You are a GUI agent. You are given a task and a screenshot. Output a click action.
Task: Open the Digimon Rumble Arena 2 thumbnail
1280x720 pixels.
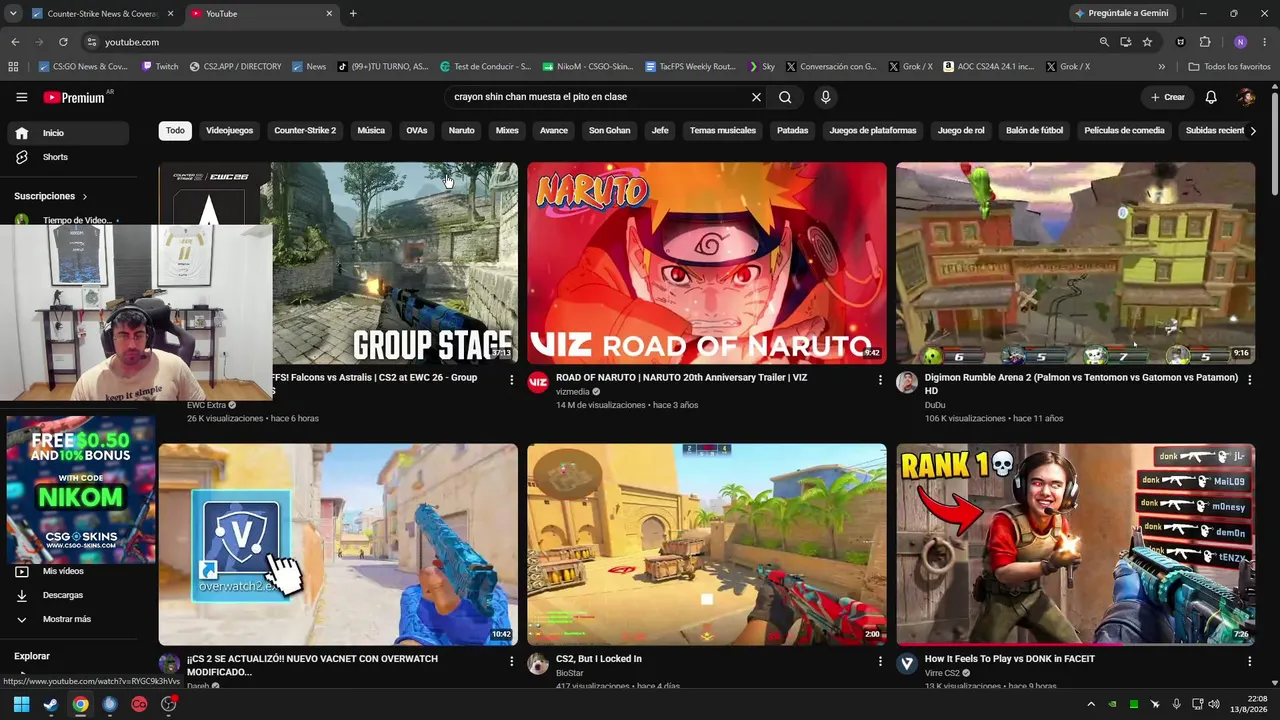1075,263
